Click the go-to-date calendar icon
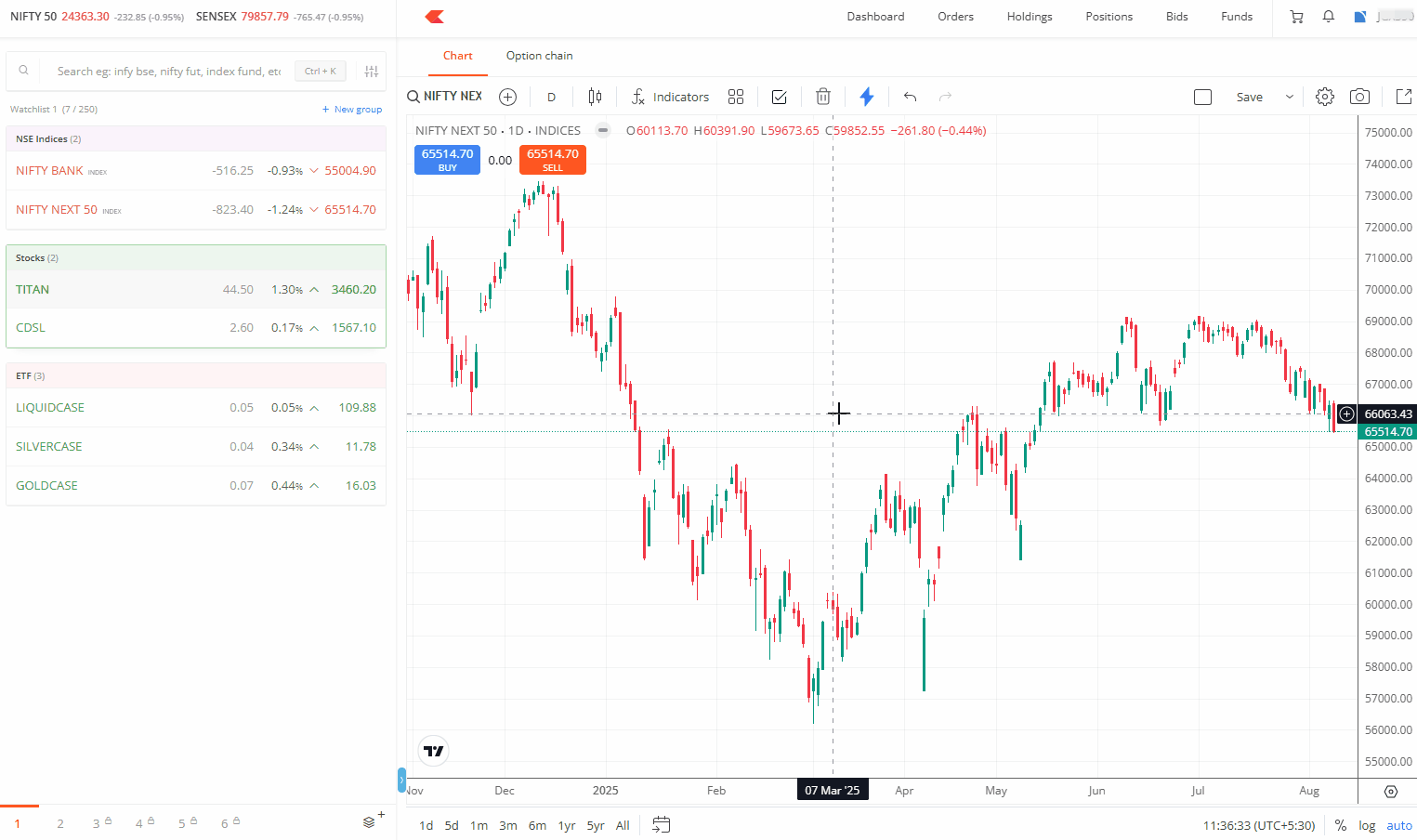 coord(662,824)
